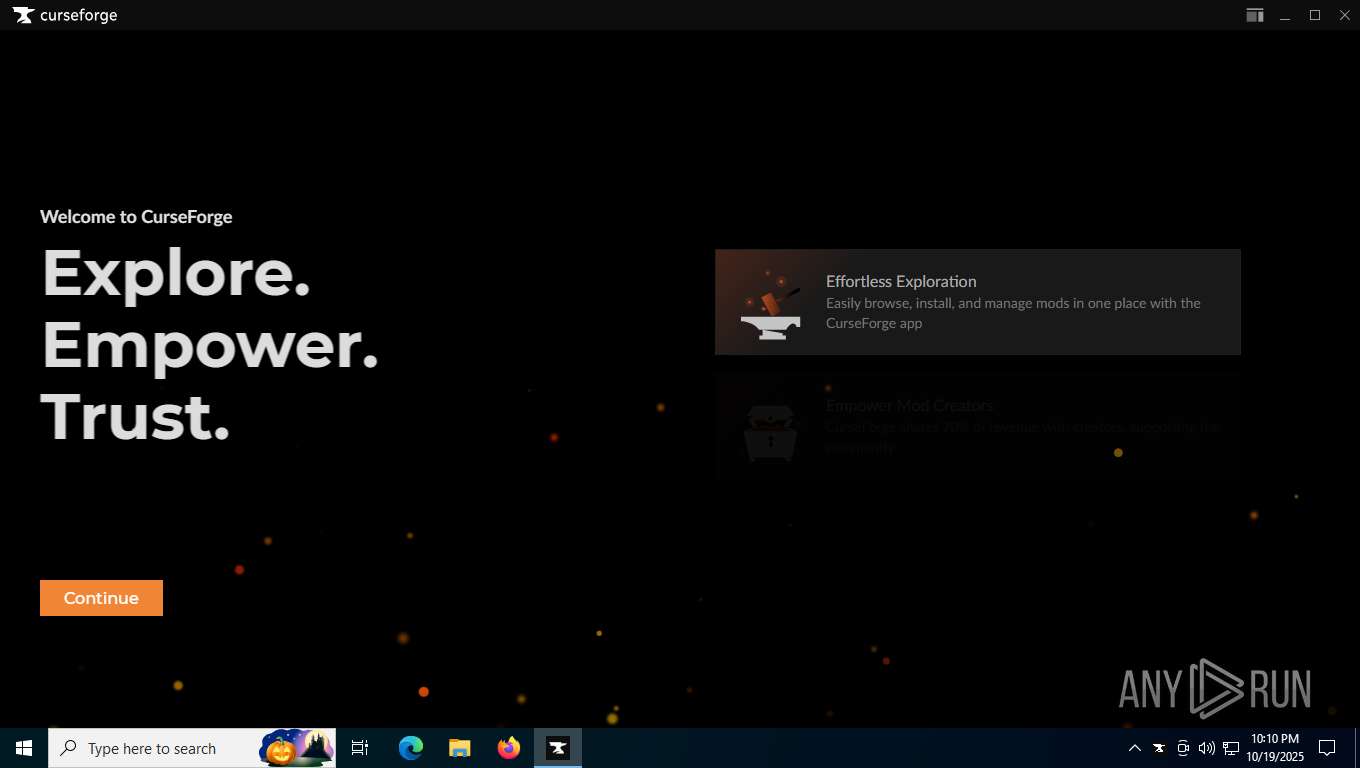Open the volume control in system tray
Screen dimensions: 1360x768
1207,748
